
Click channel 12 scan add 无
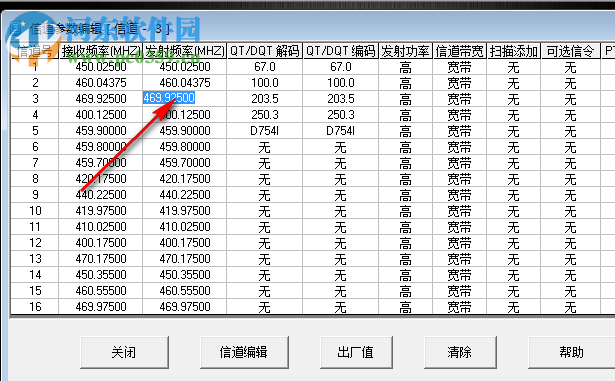pos(513,243)
